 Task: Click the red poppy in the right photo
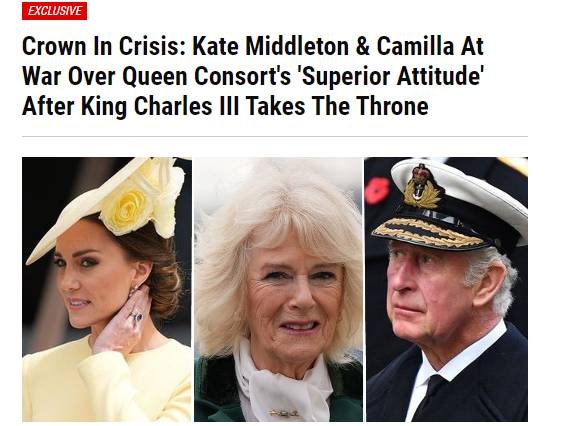pyautogui.click(x=377, y=191)
